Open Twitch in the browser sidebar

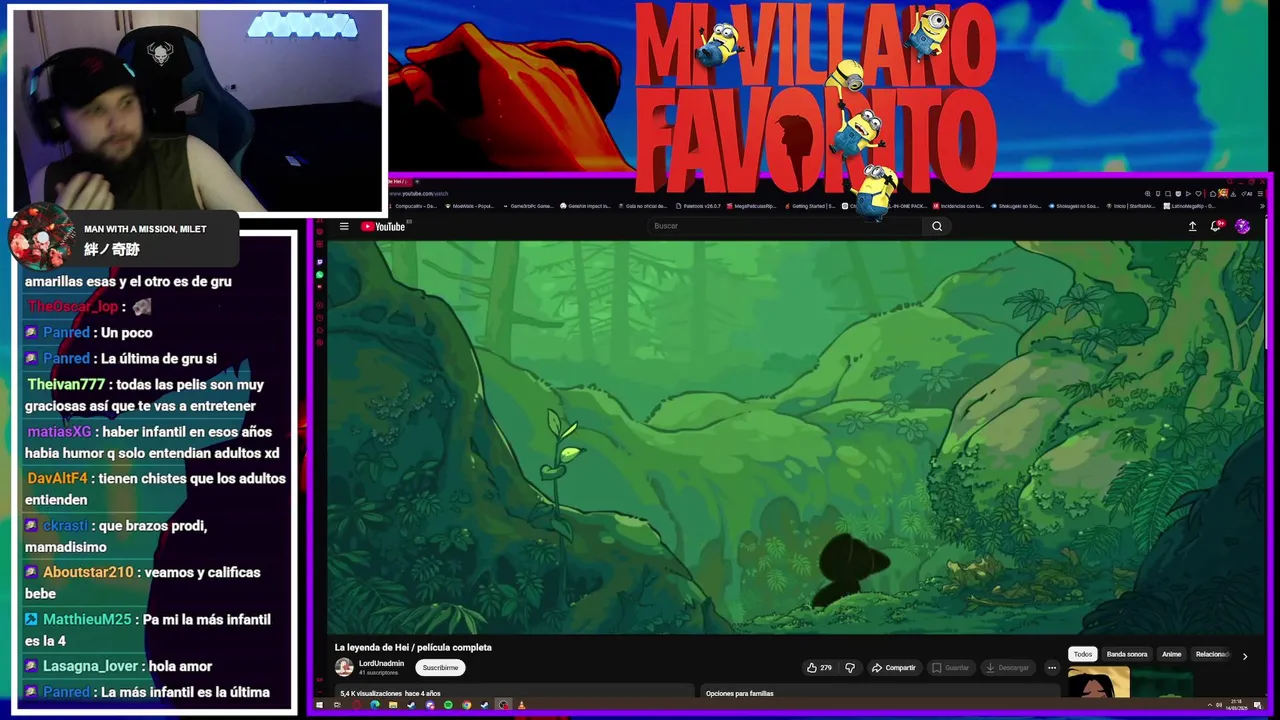point(320,262)
